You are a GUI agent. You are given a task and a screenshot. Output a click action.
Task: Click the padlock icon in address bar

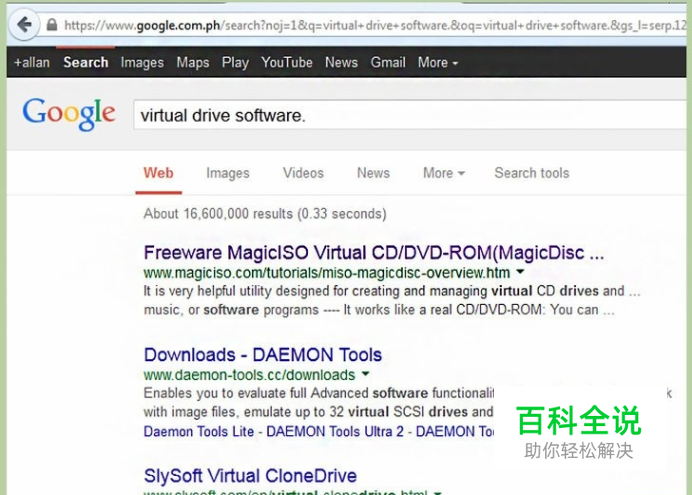point(52,25)
